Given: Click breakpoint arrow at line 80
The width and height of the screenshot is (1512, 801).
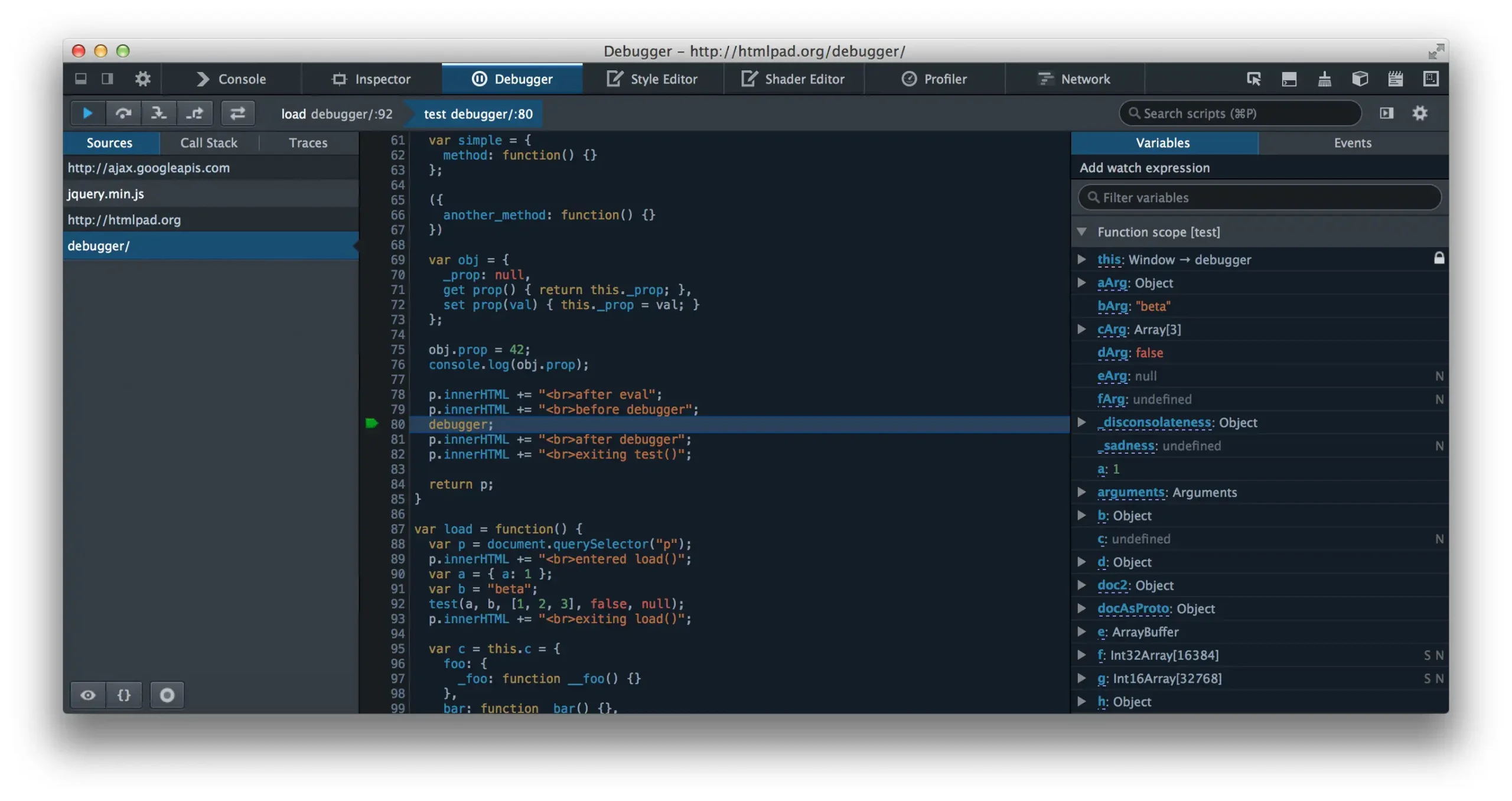Looking at the screenshot, I should tap(372, 424).
